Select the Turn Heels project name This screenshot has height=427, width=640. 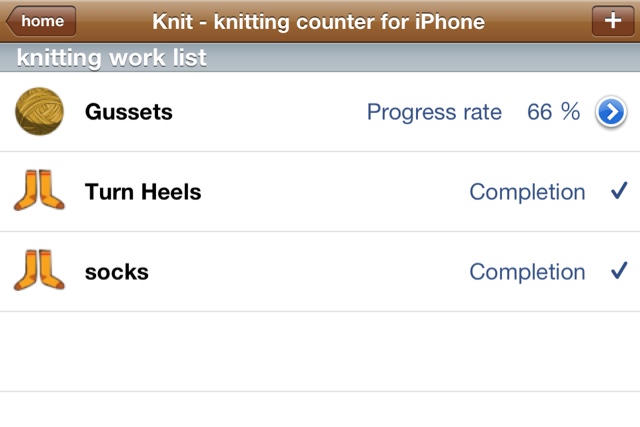pyautogui.click(x=143, y=192)
